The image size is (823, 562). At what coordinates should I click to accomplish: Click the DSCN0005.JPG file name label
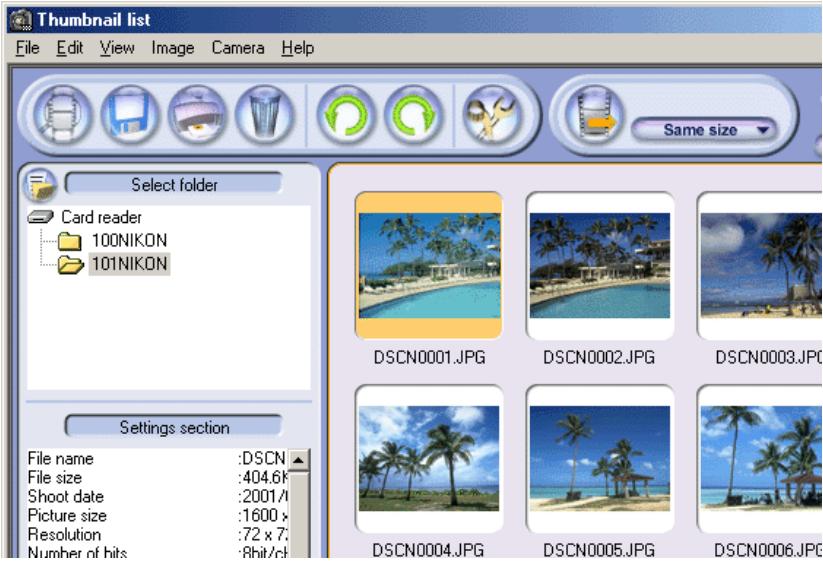[x=599, y=550]
